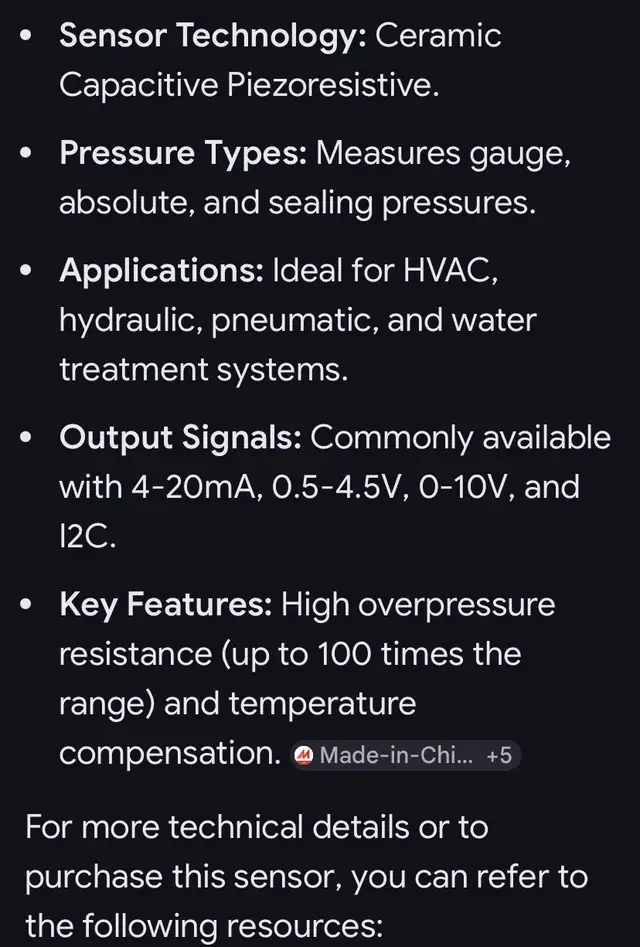Click the 'treatment systems.' text

[203, 369]
